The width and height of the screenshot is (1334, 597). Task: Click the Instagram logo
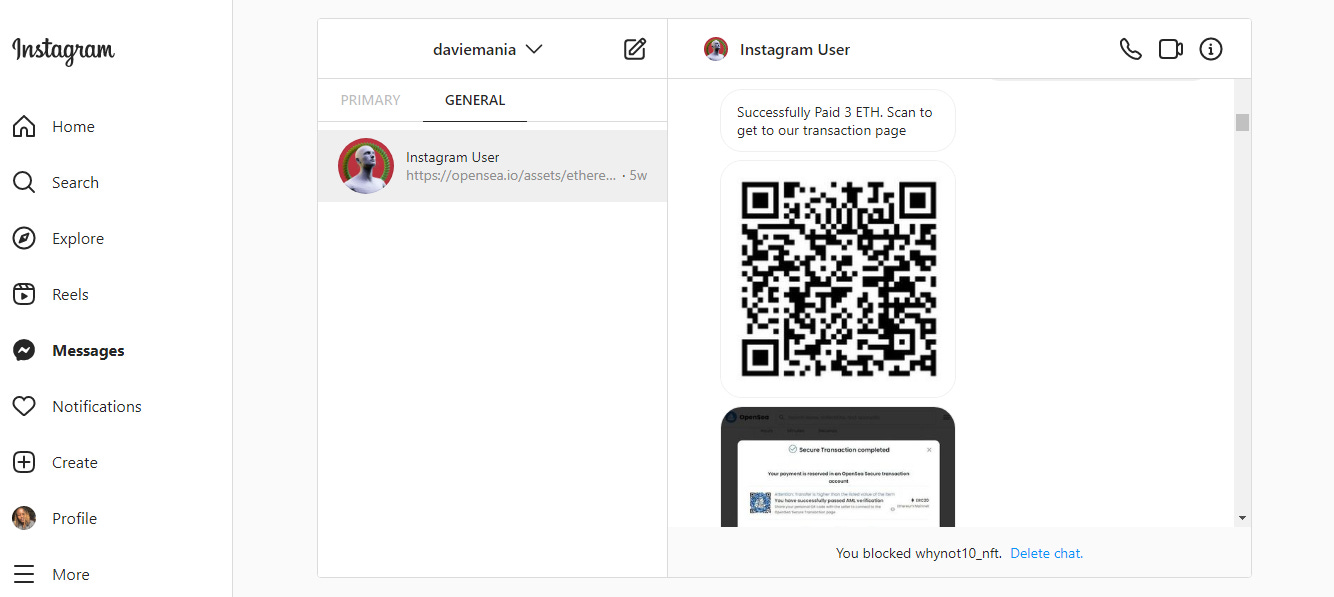point(63,50)
